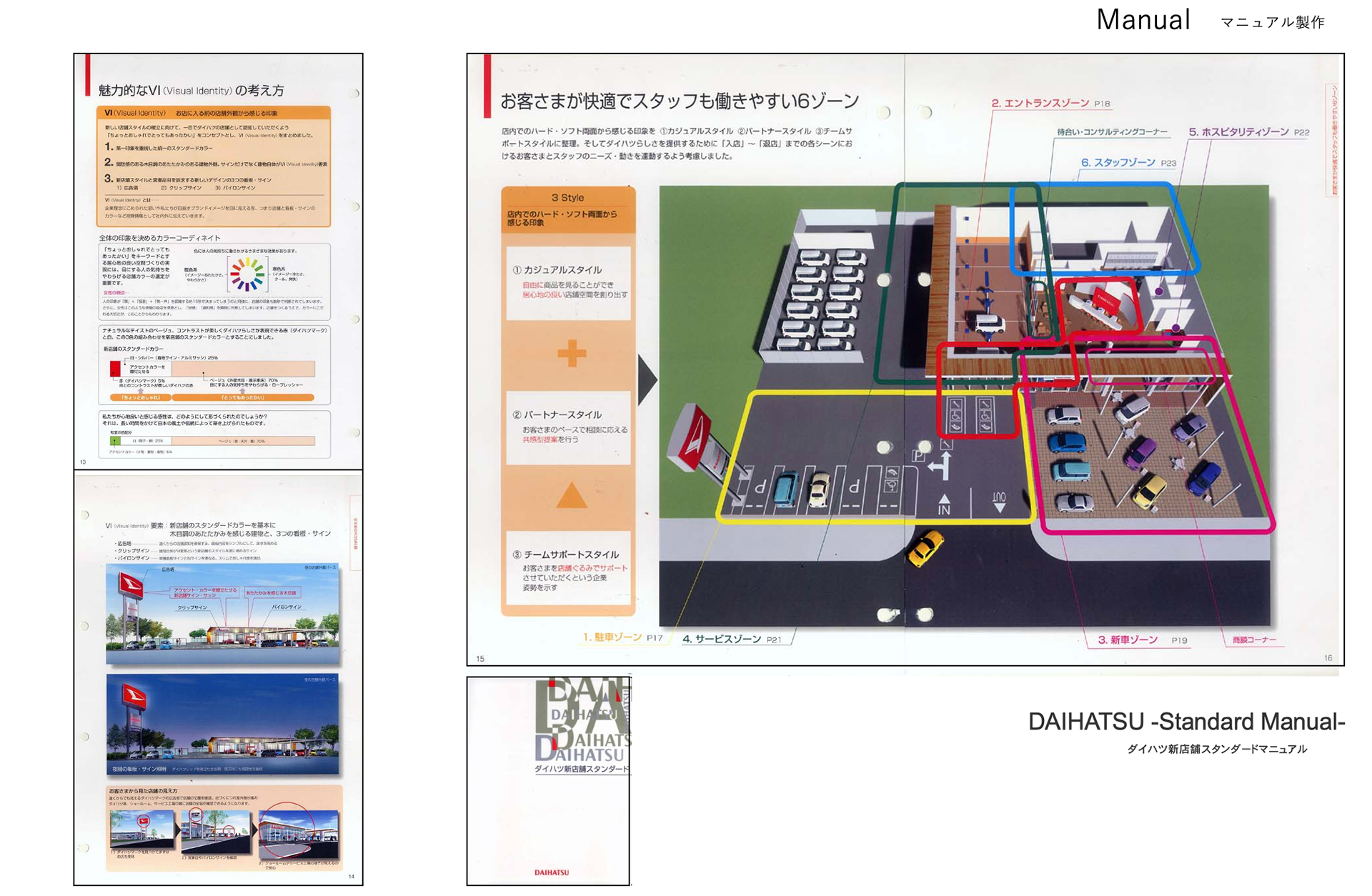The image size is (1372, 896).
Task: Open the Daihatsu manual cover thumbnail
Action: [x=548, y=781]
